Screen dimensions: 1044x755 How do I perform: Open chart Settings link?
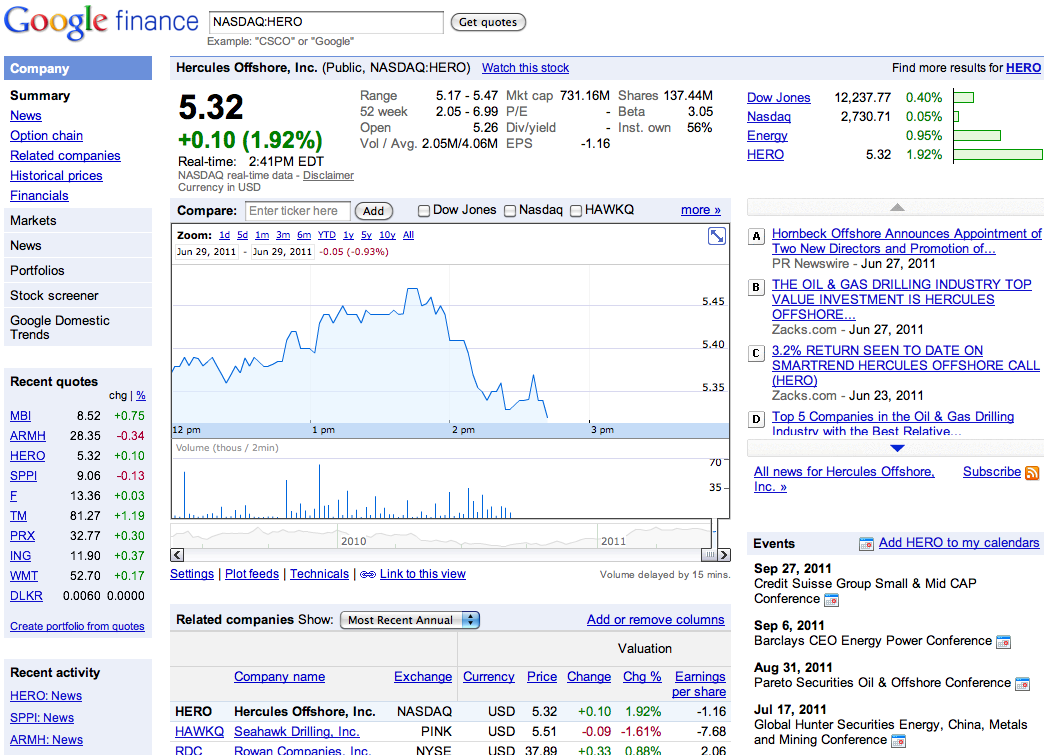(x=192, y=574)
